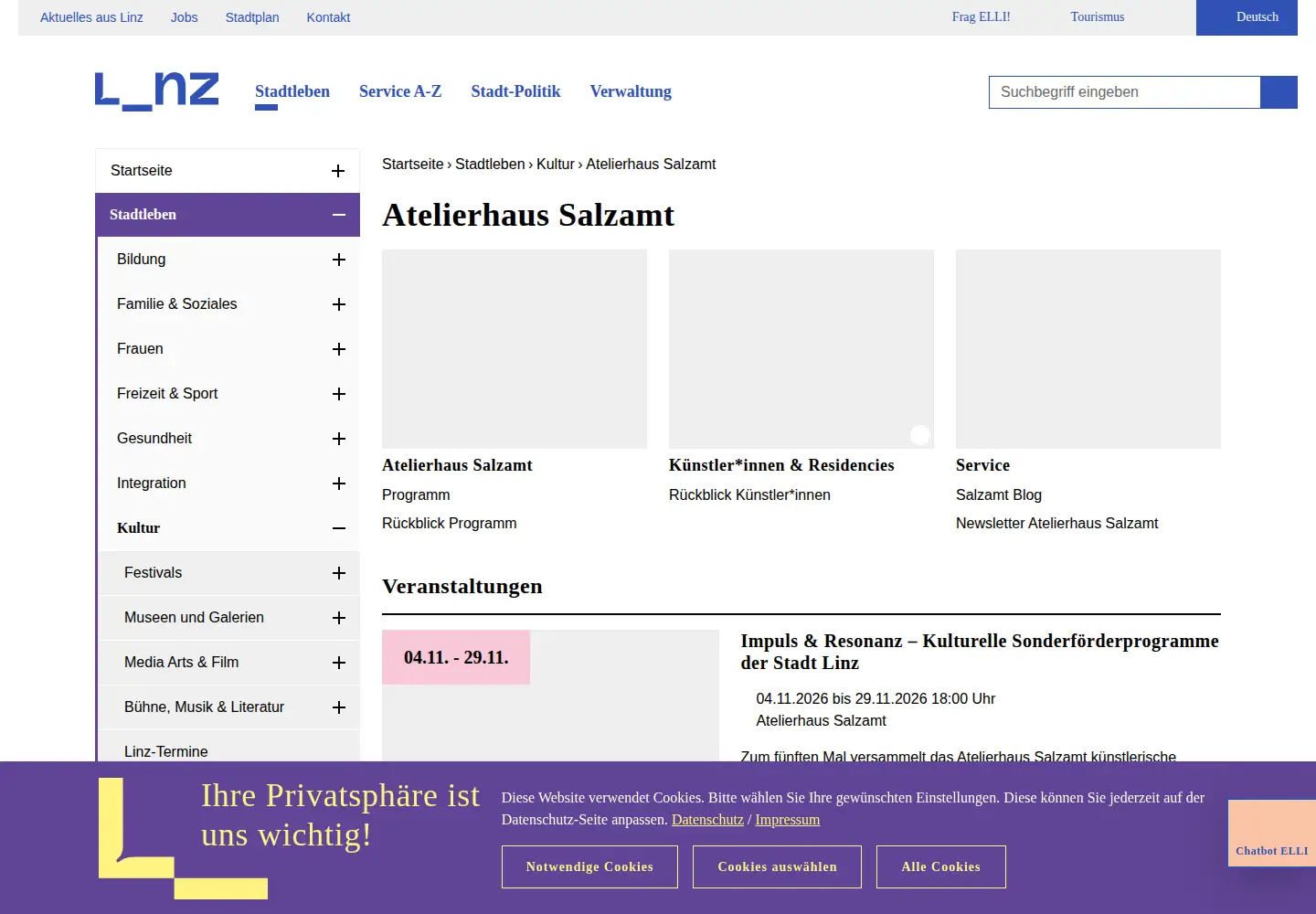1316x914 pixels.
Task: Expand the Media Arts & Film submenu
Action: point(339,663)
